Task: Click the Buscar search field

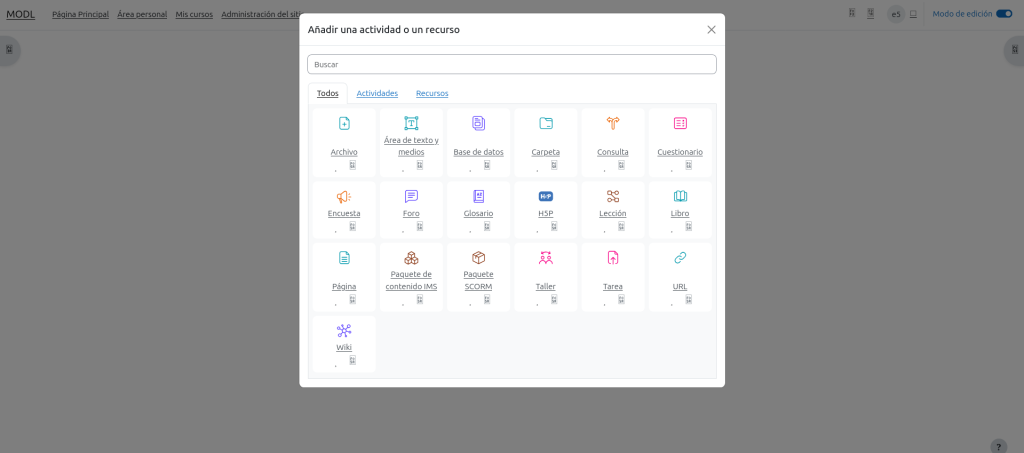Action: click(511, 64)
